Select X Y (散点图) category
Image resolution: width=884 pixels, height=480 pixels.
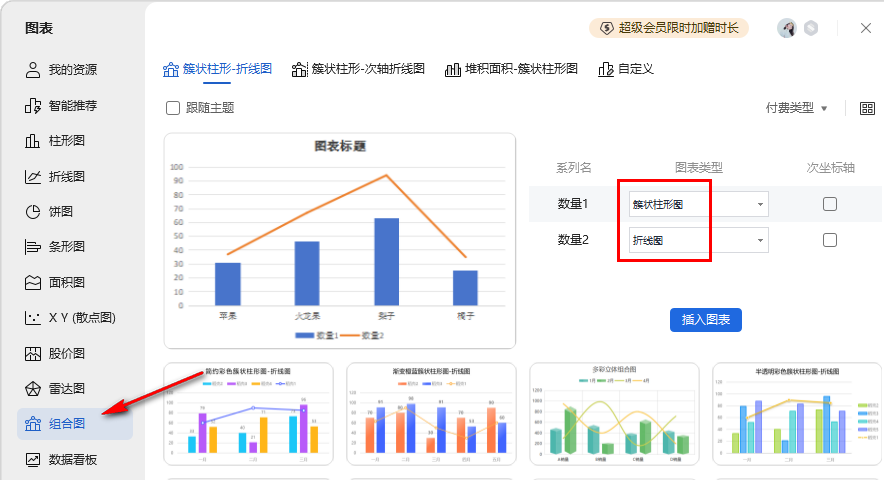(x=70, y=318)
